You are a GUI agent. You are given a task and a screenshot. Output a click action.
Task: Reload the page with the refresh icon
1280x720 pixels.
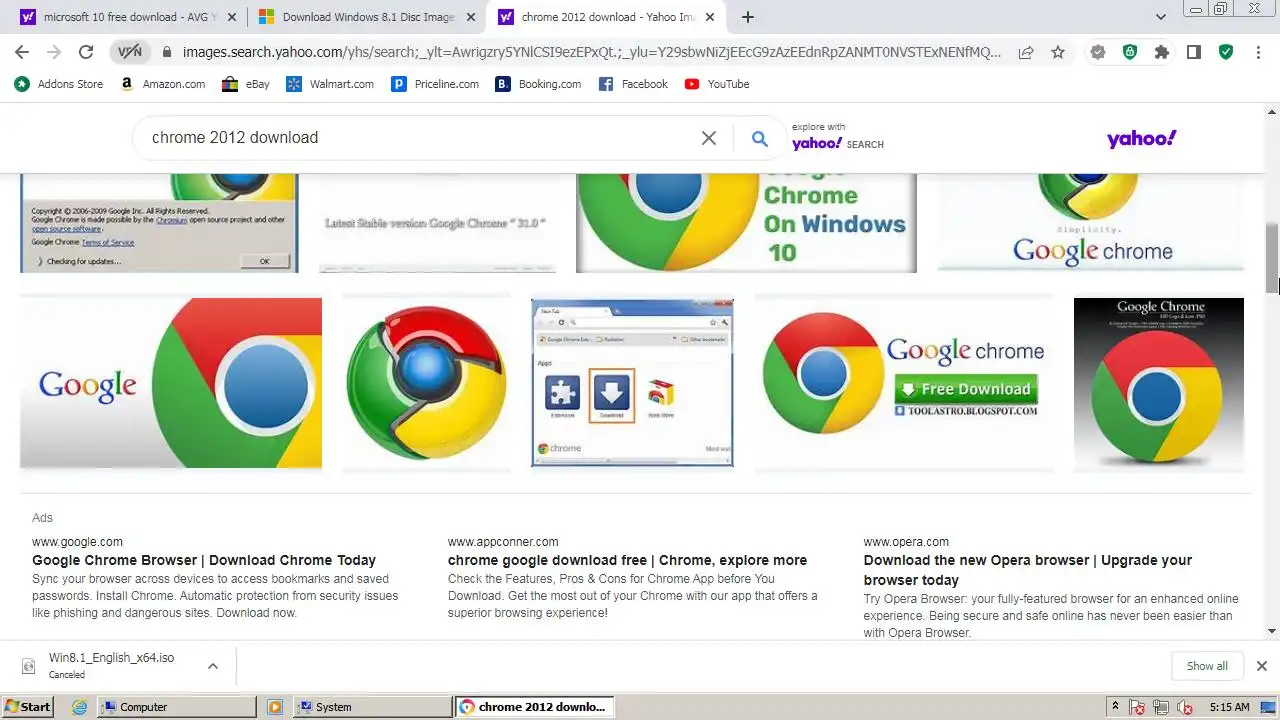point(86,52)
